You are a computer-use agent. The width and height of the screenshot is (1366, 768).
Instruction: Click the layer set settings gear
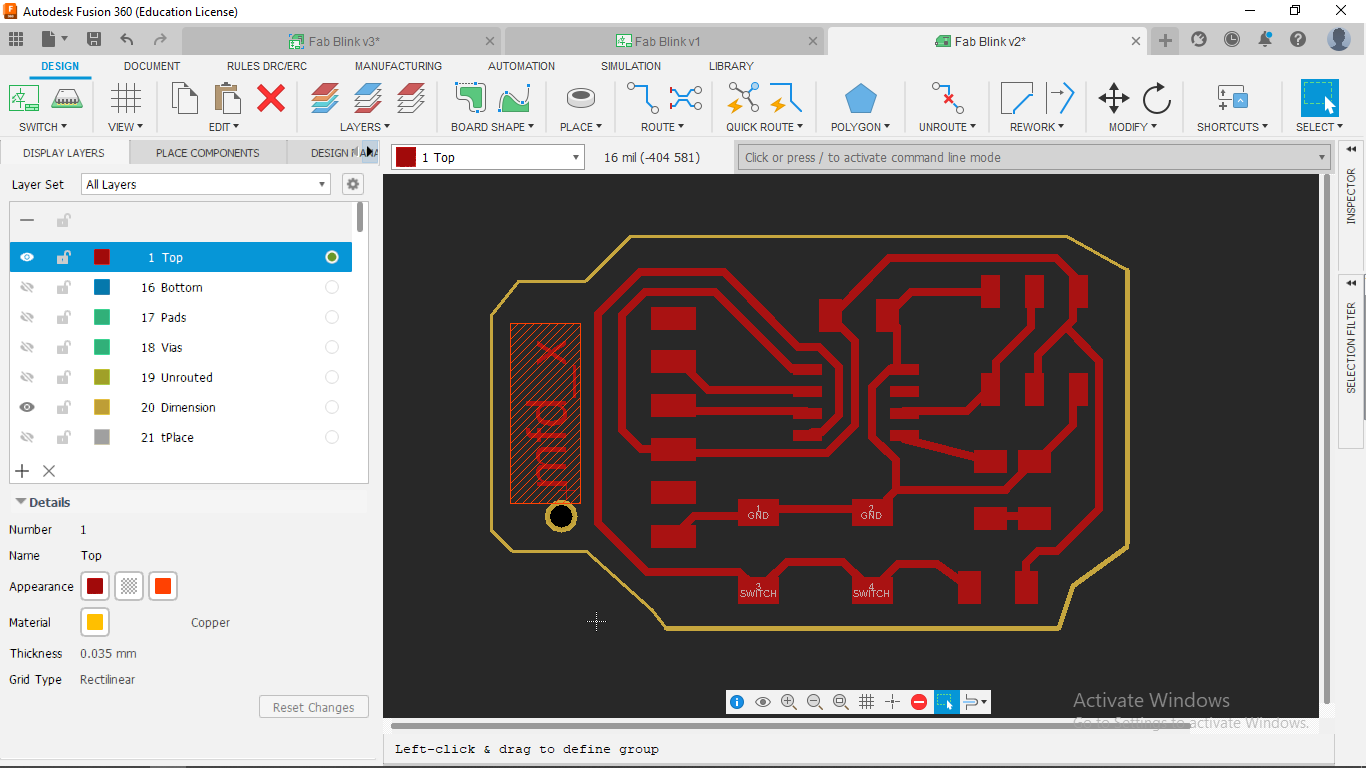pos(352,184)
